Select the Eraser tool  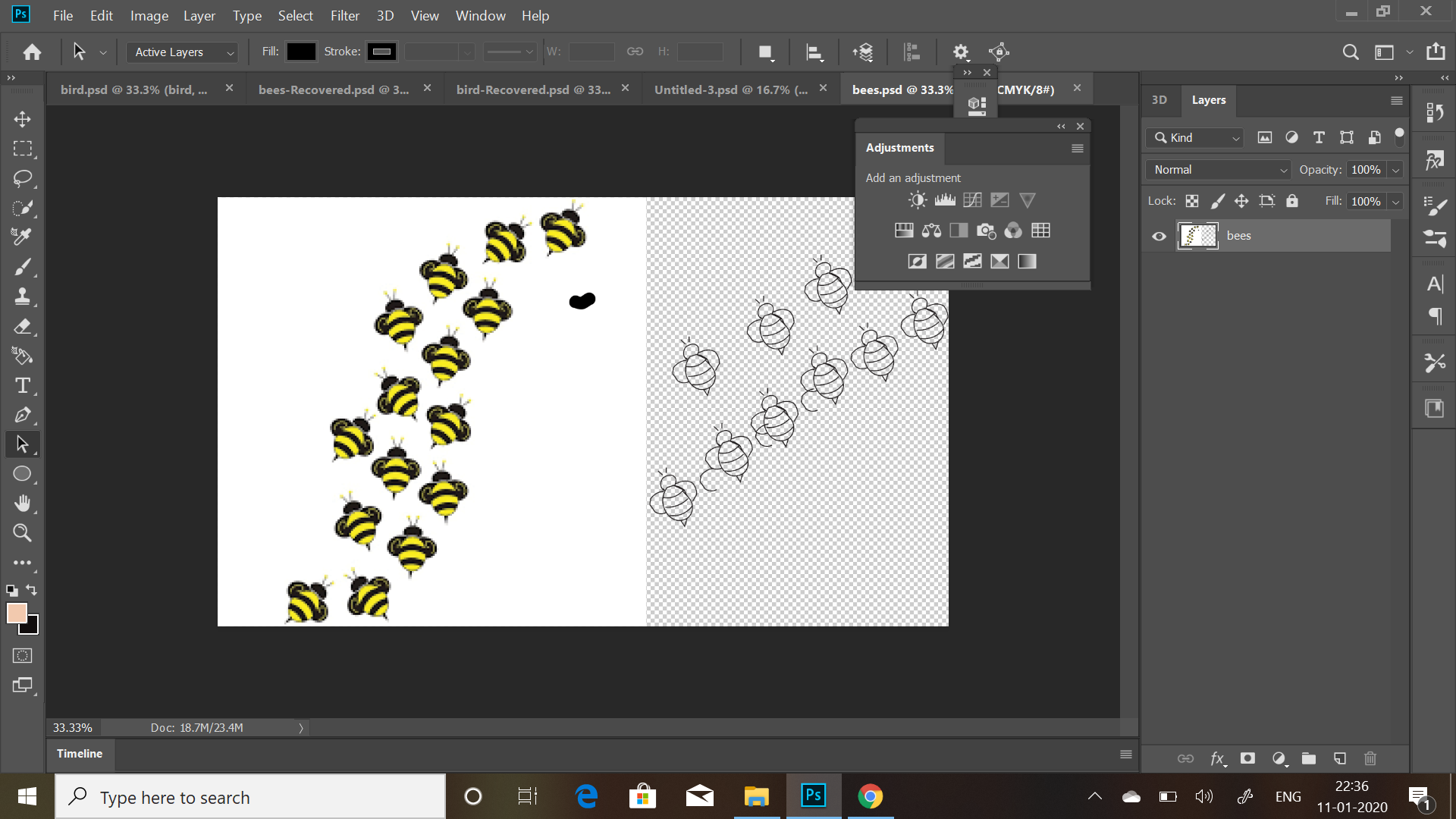click(22, 326)
